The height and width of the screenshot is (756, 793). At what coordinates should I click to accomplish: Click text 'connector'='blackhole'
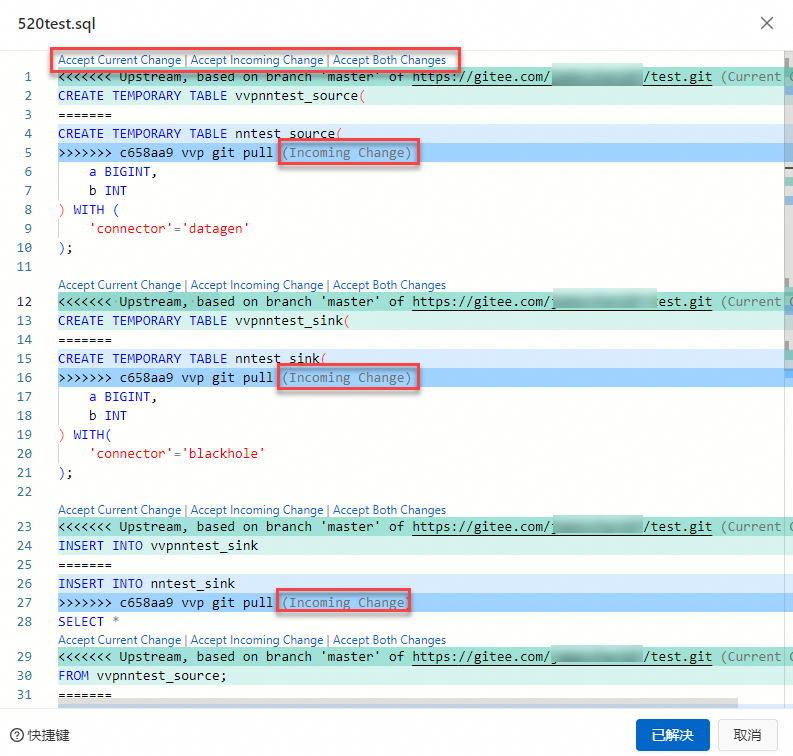[x=177, y=454]
